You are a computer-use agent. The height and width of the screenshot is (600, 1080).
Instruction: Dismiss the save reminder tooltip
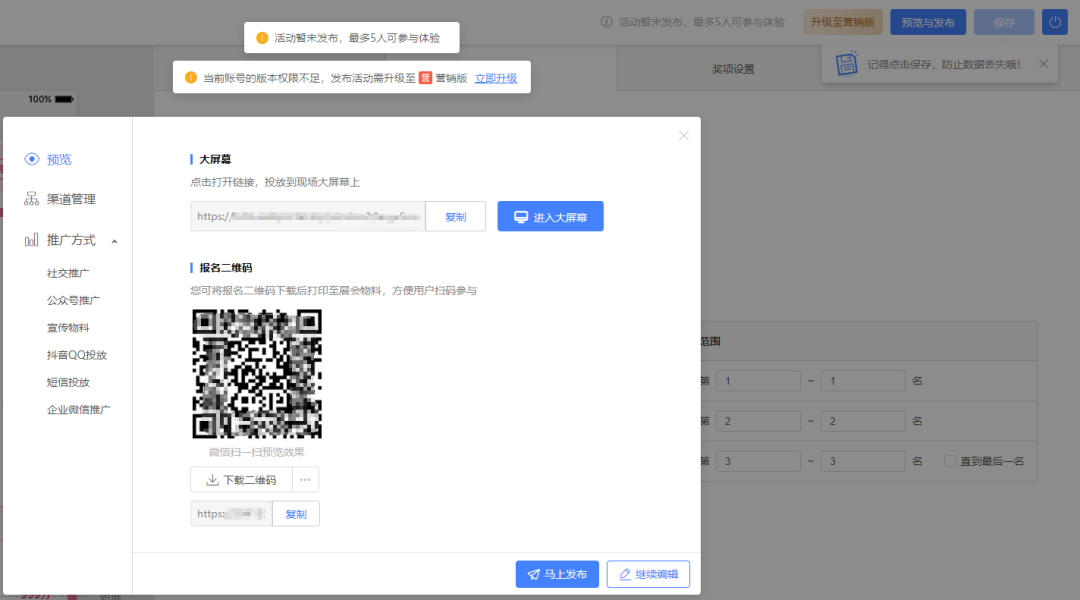click(1043, 63)
